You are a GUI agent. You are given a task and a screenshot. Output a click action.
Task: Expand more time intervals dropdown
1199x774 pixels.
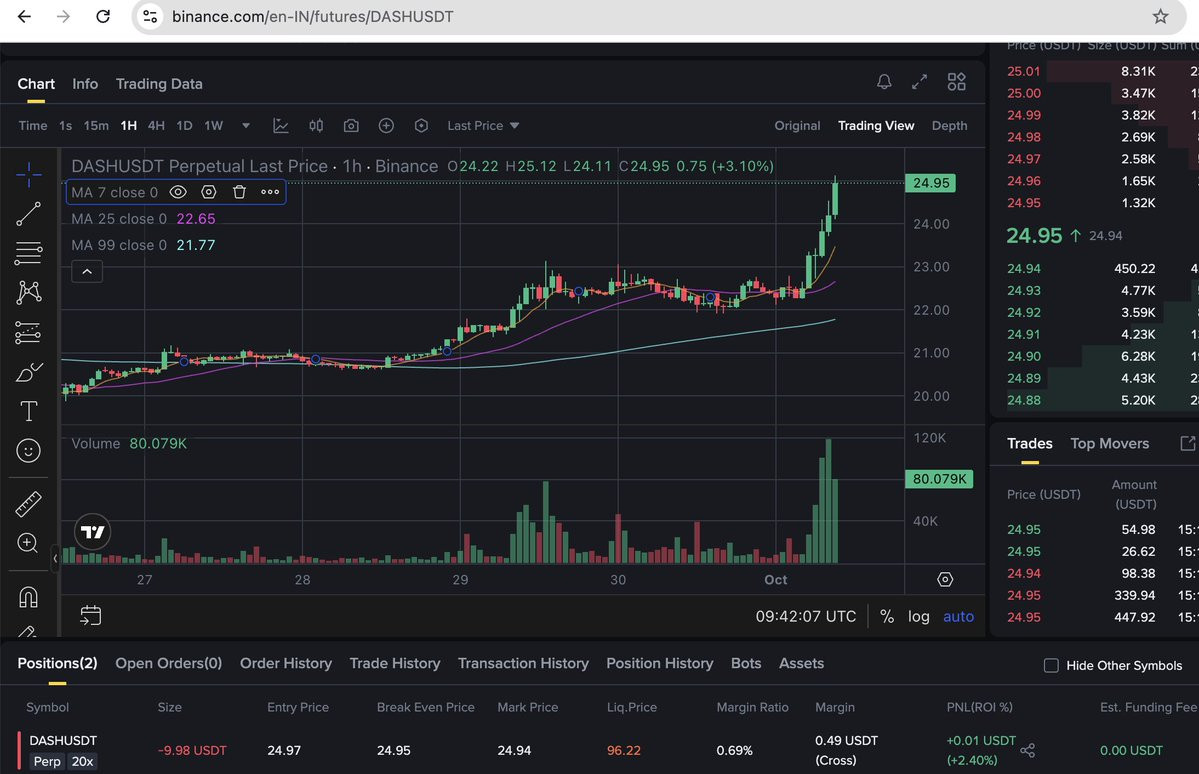click(245, 125)
